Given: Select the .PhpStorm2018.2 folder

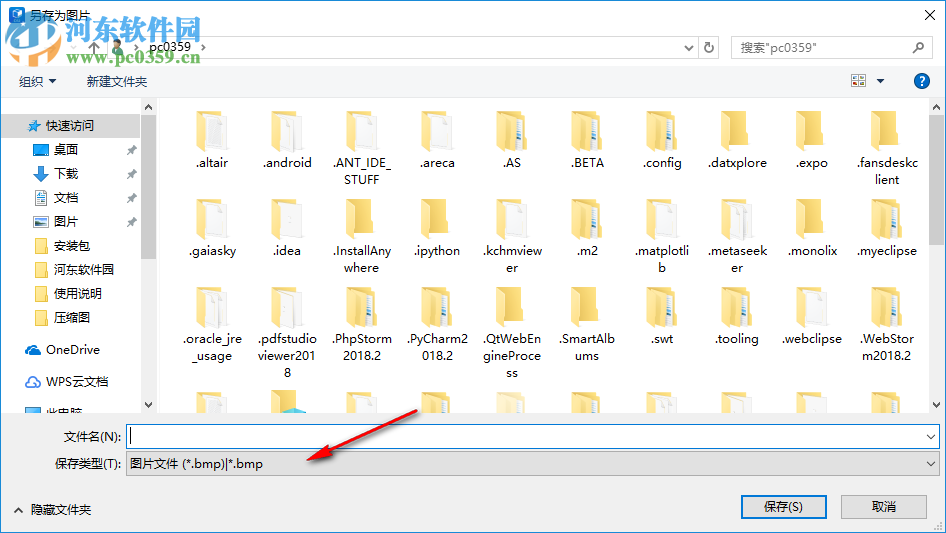Looking at the screenshot, I should (362, 324).
